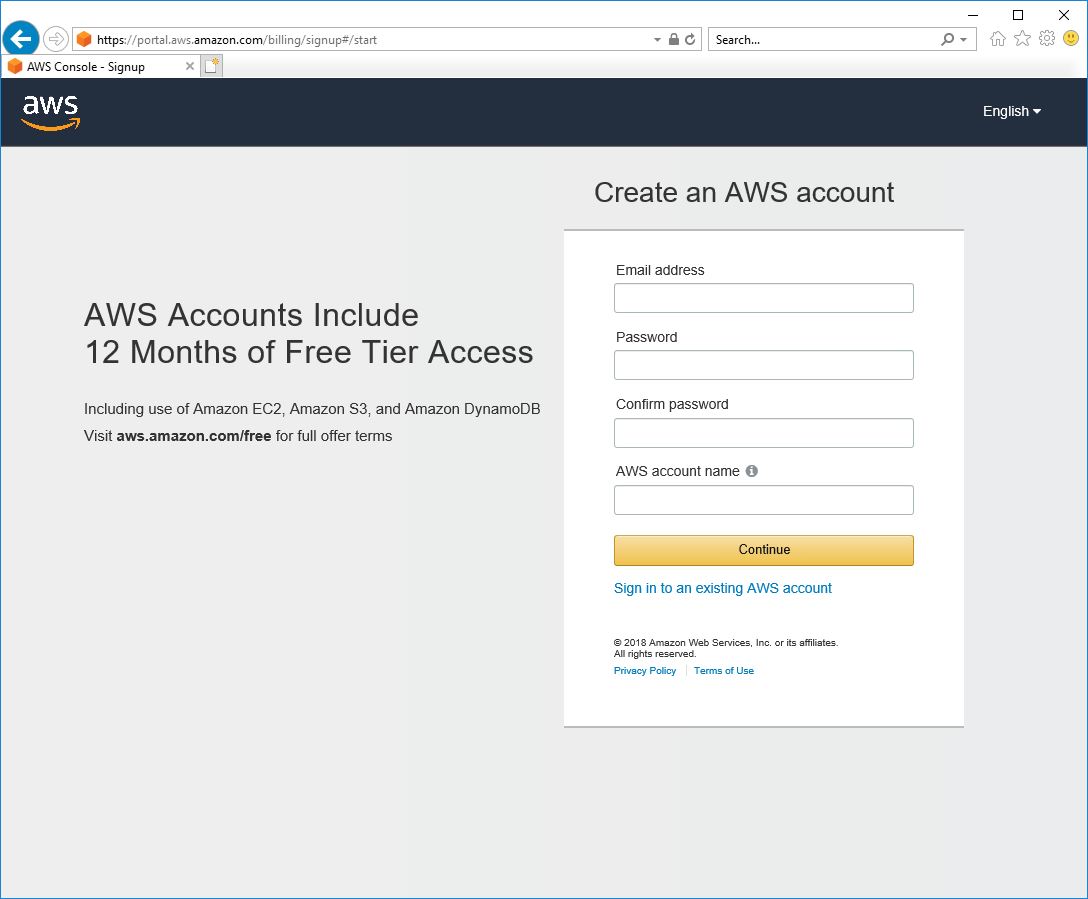Click the Continue button
The height and width of the screenshot is (899, 1088).
[x=763, y=550]
